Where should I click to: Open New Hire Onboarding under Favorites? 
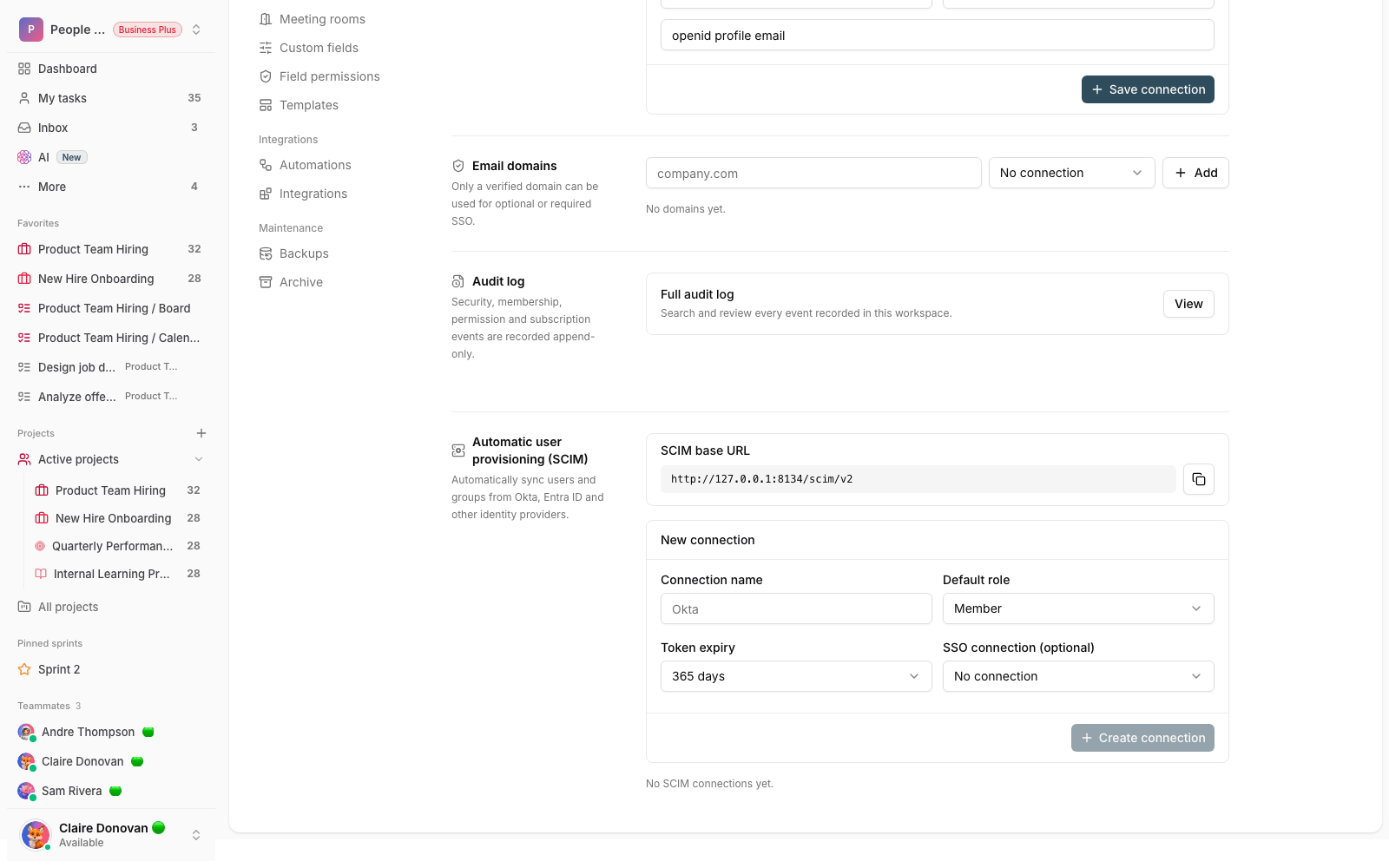click(x=111, y=279)
